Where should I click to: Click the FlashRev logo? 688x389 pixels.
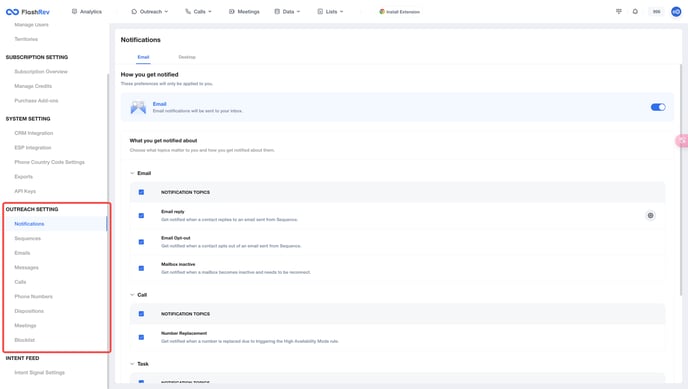point(28,12)
